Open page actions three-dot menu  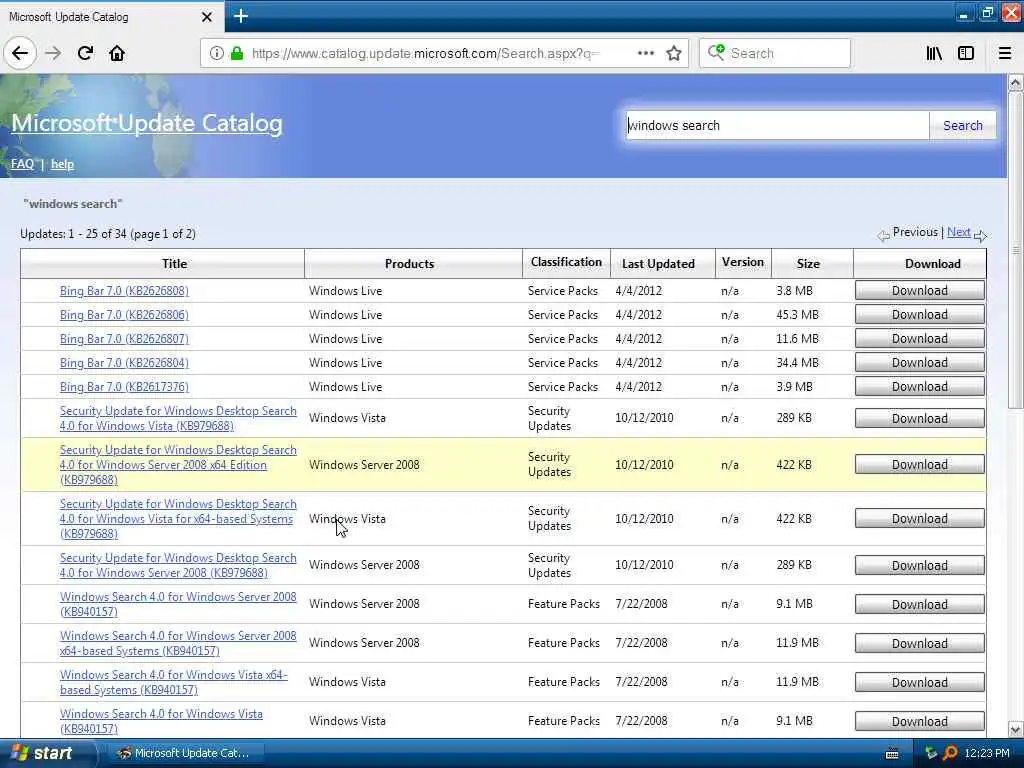(x=645, y=53)
